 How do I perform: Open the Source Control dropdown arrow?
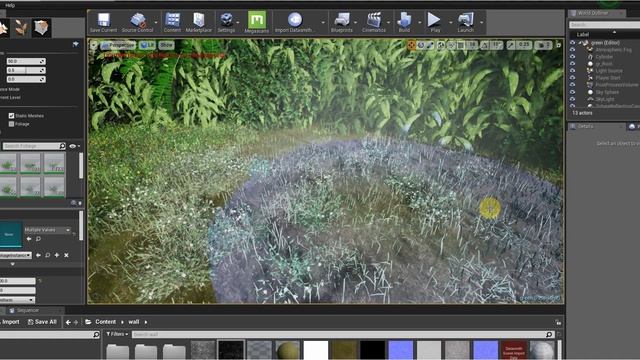pos(156,22)
